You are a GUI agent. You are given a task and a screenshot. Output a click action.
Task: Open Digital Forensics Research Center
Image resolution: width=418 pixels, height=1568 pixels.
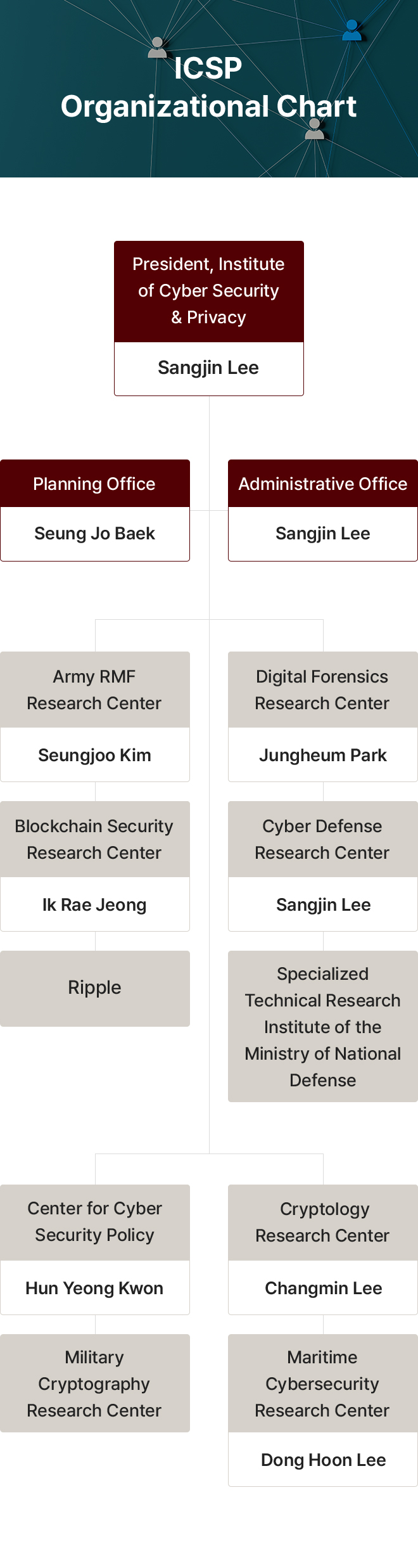[x=322, y=690]
